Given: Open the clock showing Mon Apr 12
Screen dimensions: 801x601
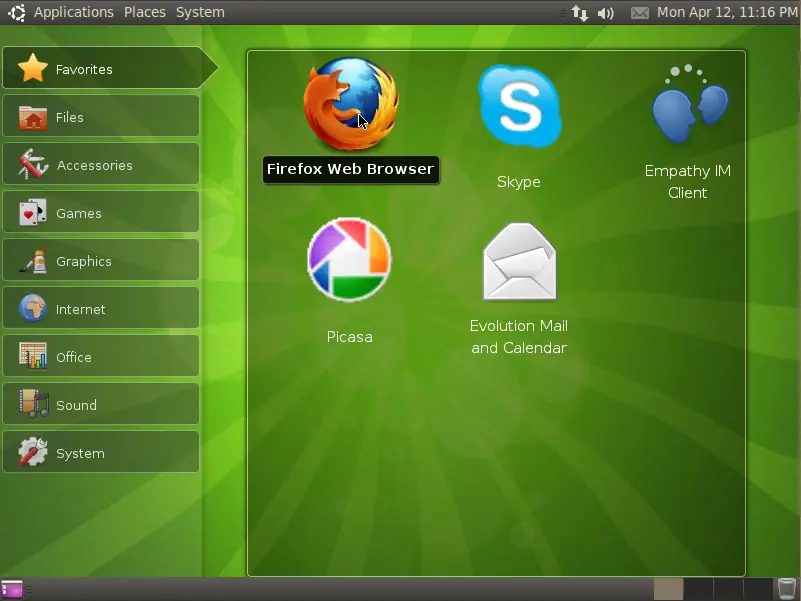Looking at the screenshot, I should click(727, 12).
